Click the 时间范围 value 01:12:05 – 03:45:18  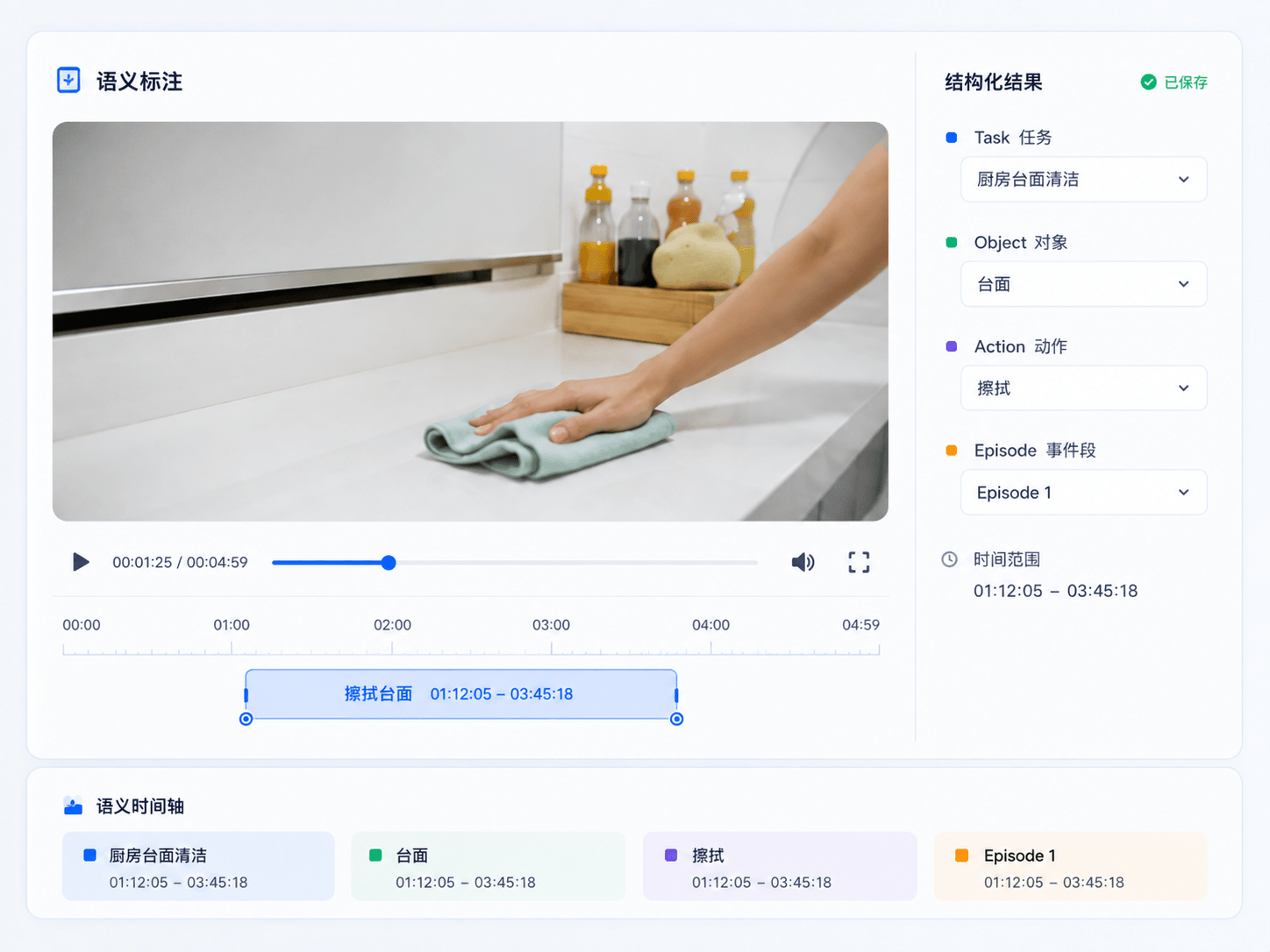[x=1055, y=591]
